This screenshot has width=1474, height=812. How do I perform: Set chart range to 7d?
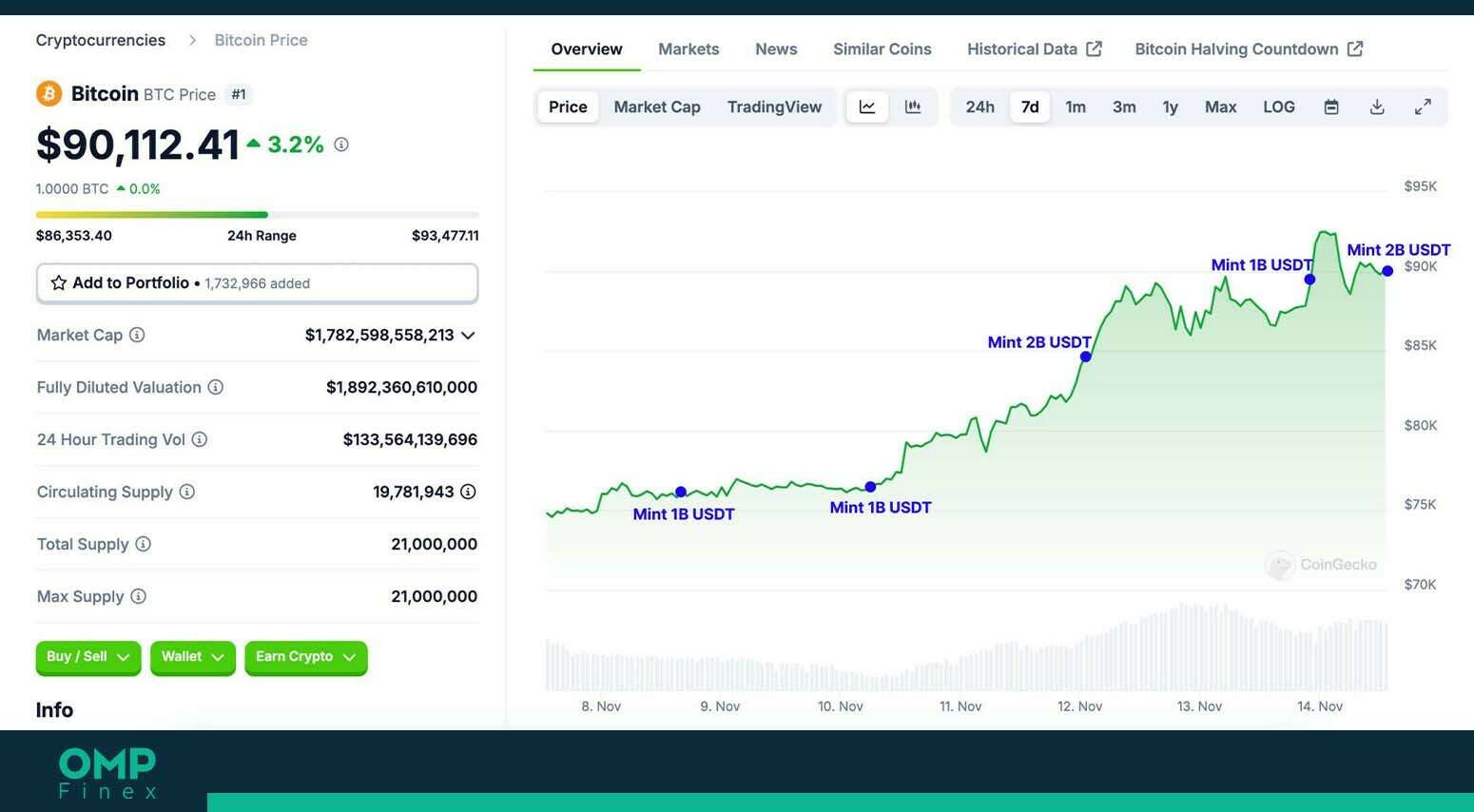tap(1030, 106)
